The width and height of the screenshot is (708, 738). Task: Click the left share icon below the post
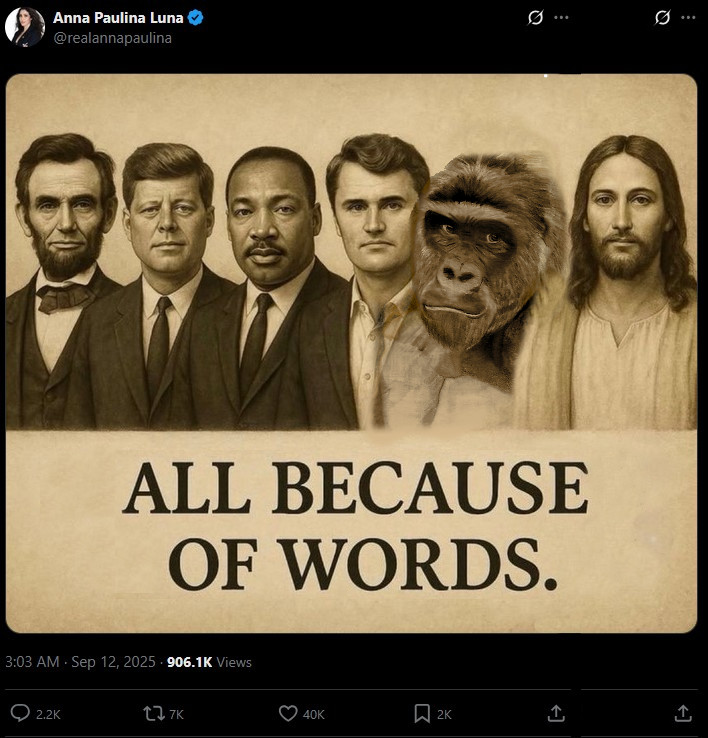click(556, 713)
